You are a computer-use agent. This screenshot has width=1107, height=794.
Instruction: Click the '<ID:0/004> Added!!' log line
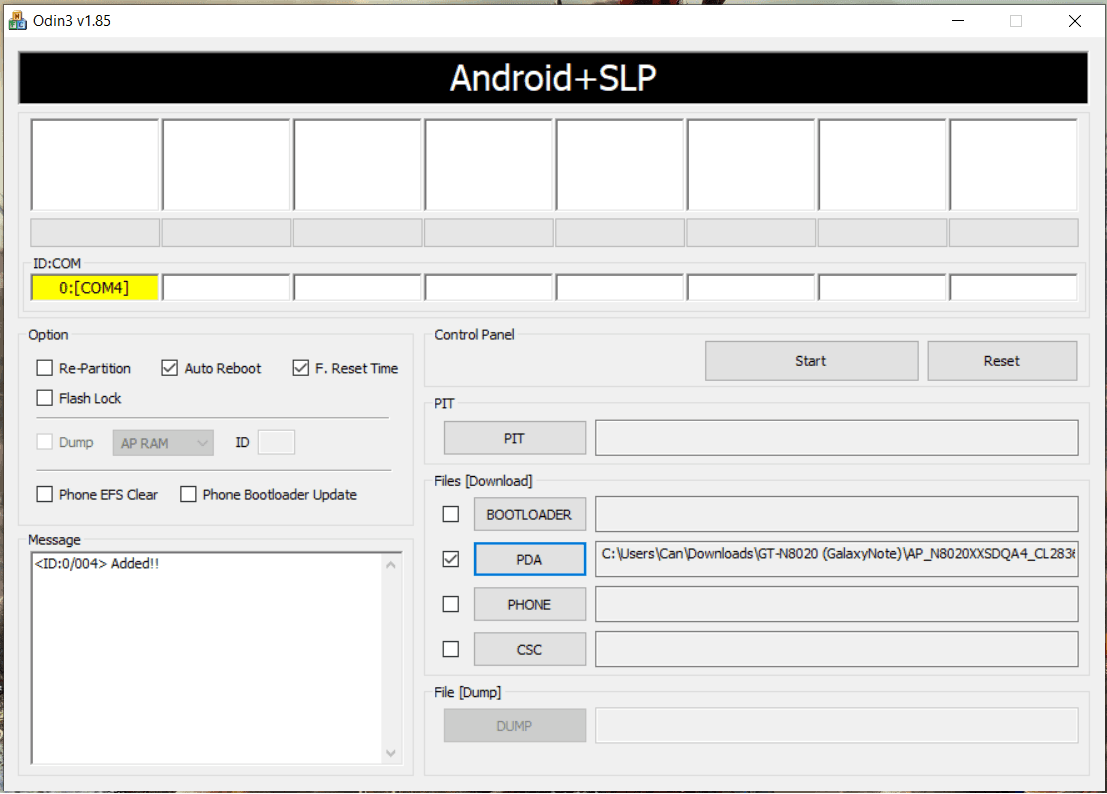point(97,563)
